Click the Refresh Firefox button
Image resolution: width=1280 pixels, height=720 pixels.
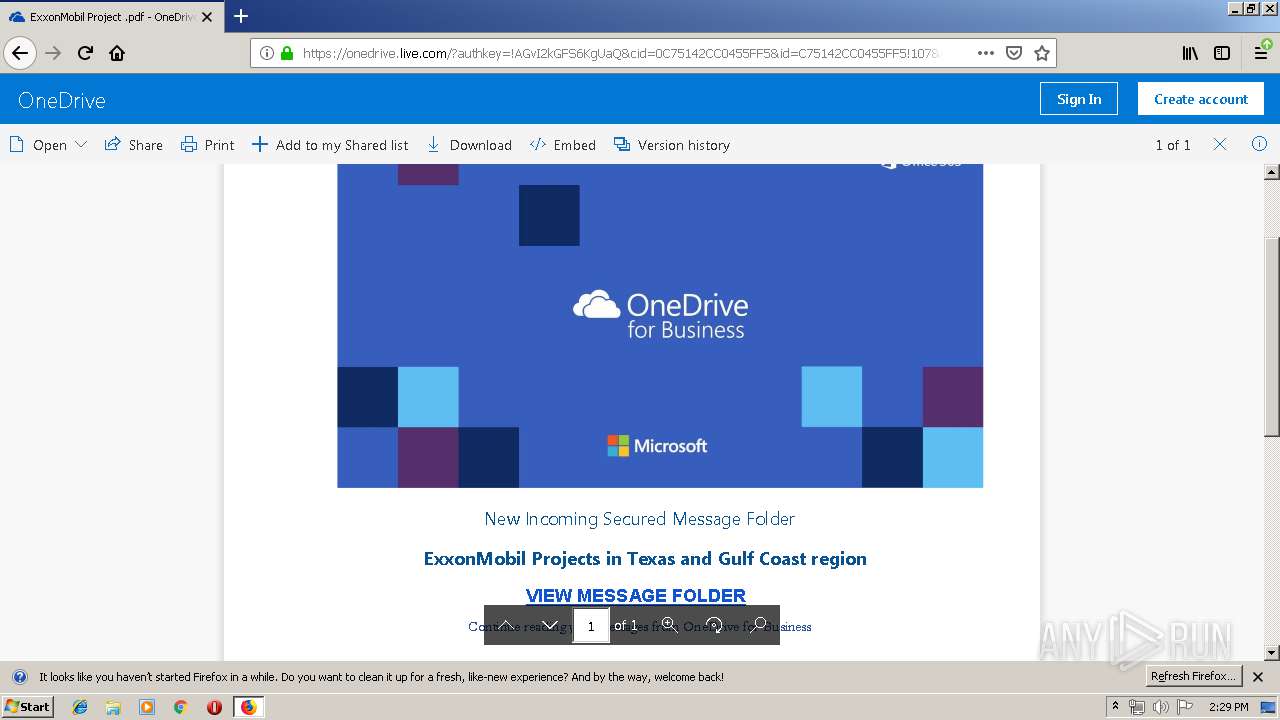(1194, 676)
